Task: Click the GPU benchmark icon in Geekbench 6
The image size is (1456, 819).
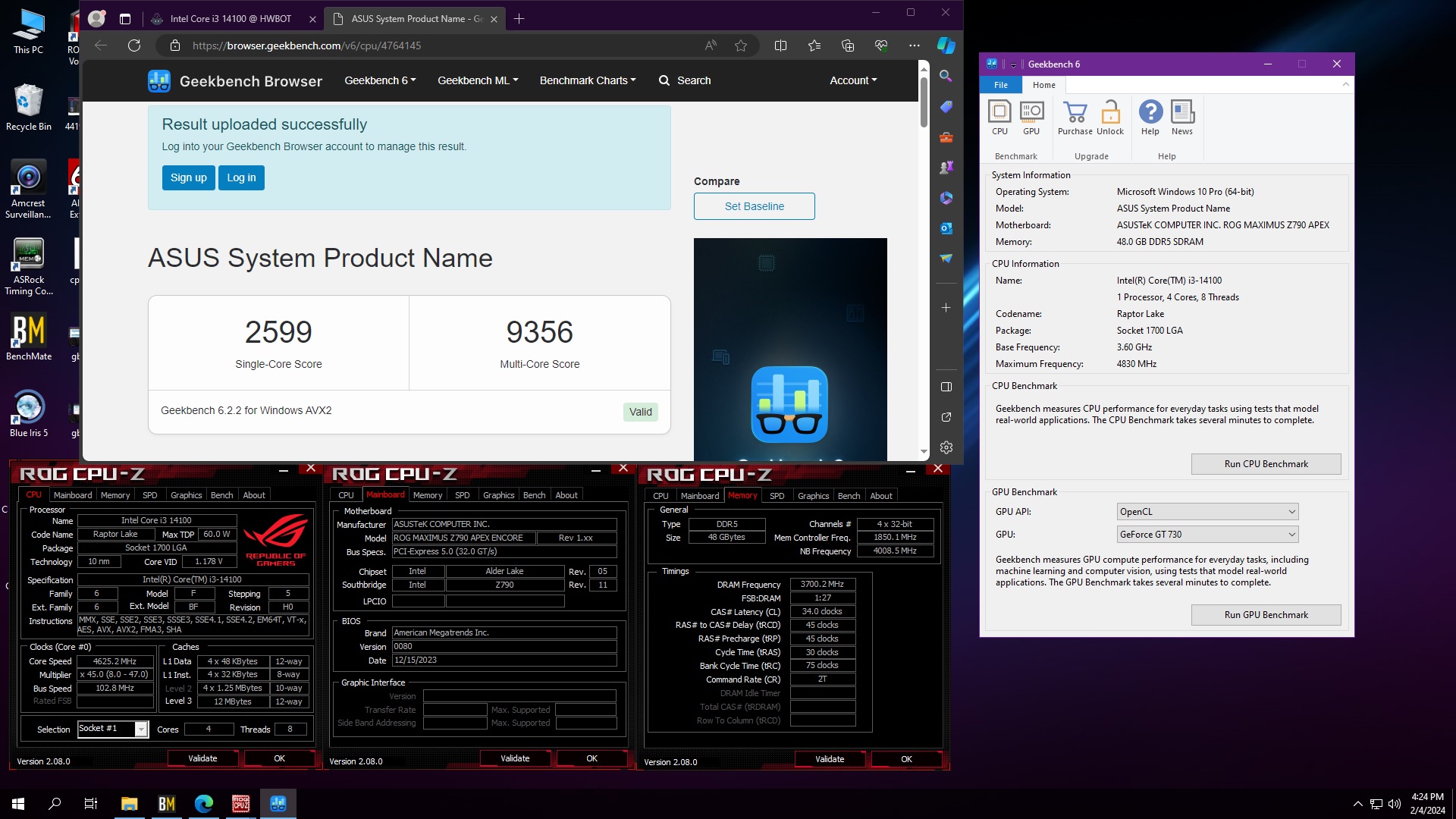Action: (x=1031, y=118)
